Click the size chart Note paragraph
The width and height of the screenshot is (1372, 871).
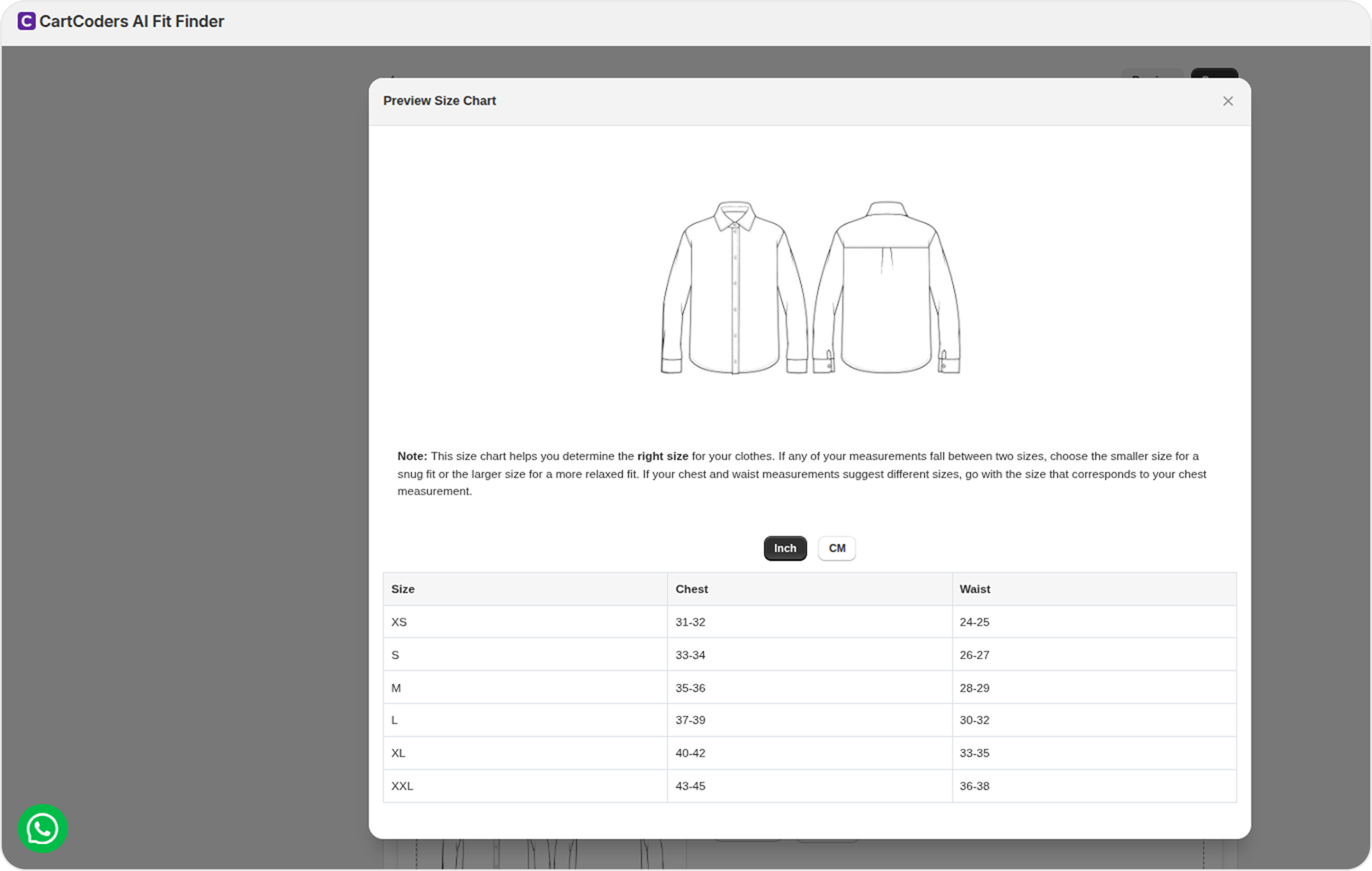pos(801,474)
